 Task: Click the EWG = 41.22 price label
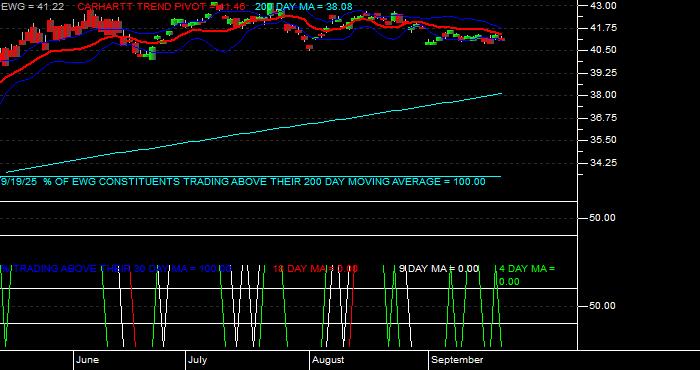click(x=33, y=7)
